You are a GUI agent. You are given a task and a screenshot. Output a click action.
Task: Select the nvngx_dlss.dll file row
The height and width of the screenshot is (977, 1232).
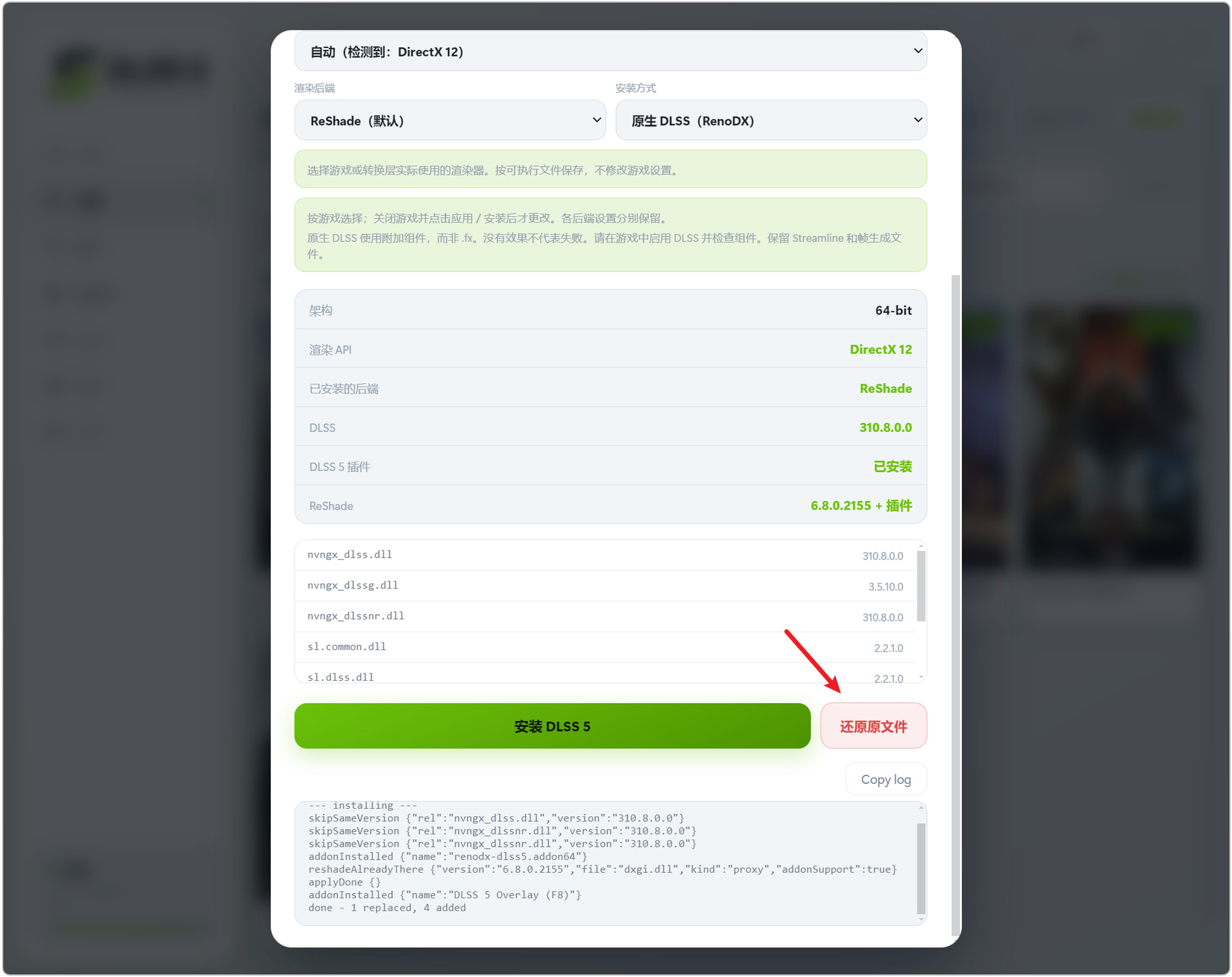(605, 556)
